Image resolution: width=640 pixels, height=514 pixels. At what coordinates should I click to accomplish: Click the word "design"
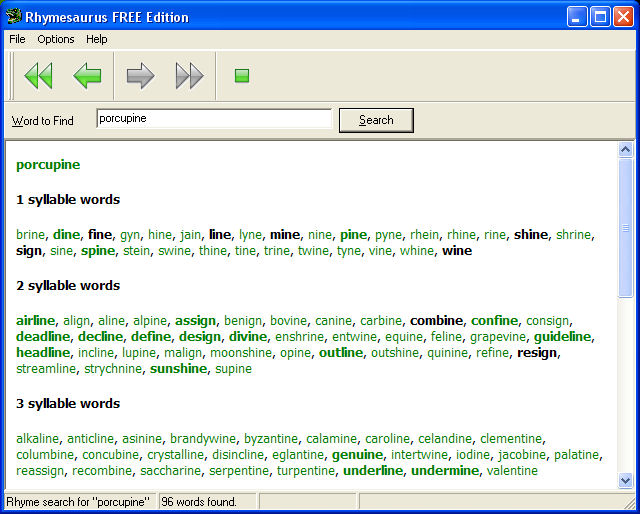point(200,337)
